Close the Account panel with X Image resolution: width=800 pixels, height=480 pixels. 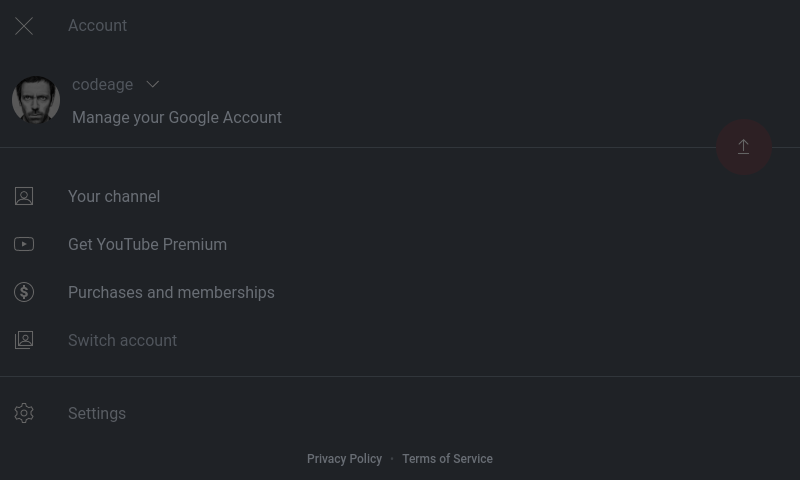[x=24, y=26]
